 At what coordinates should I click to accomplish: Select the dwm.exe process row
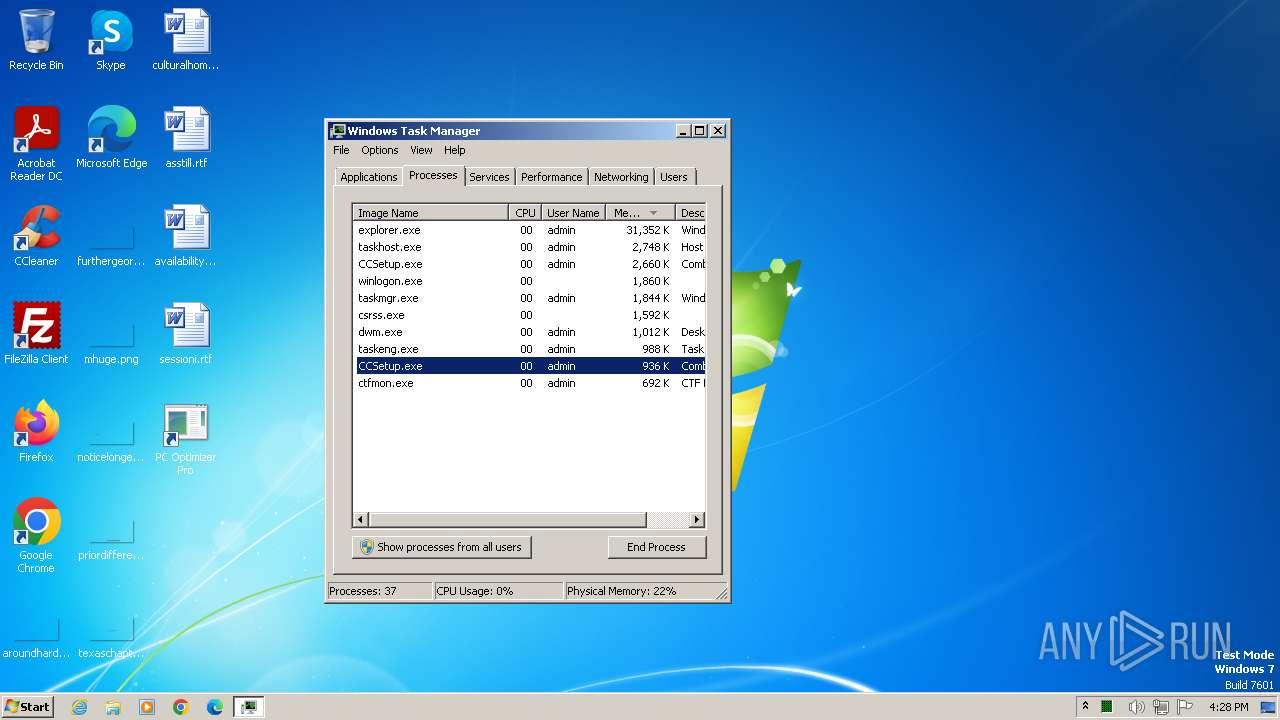pos(530,332)
